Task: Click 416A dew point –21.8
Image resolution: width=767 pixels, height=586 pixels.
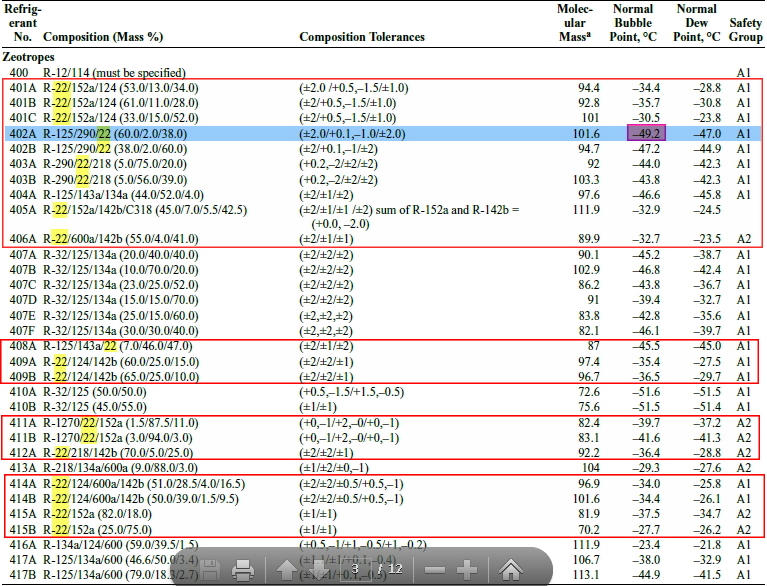Action: tap(707, 544)
